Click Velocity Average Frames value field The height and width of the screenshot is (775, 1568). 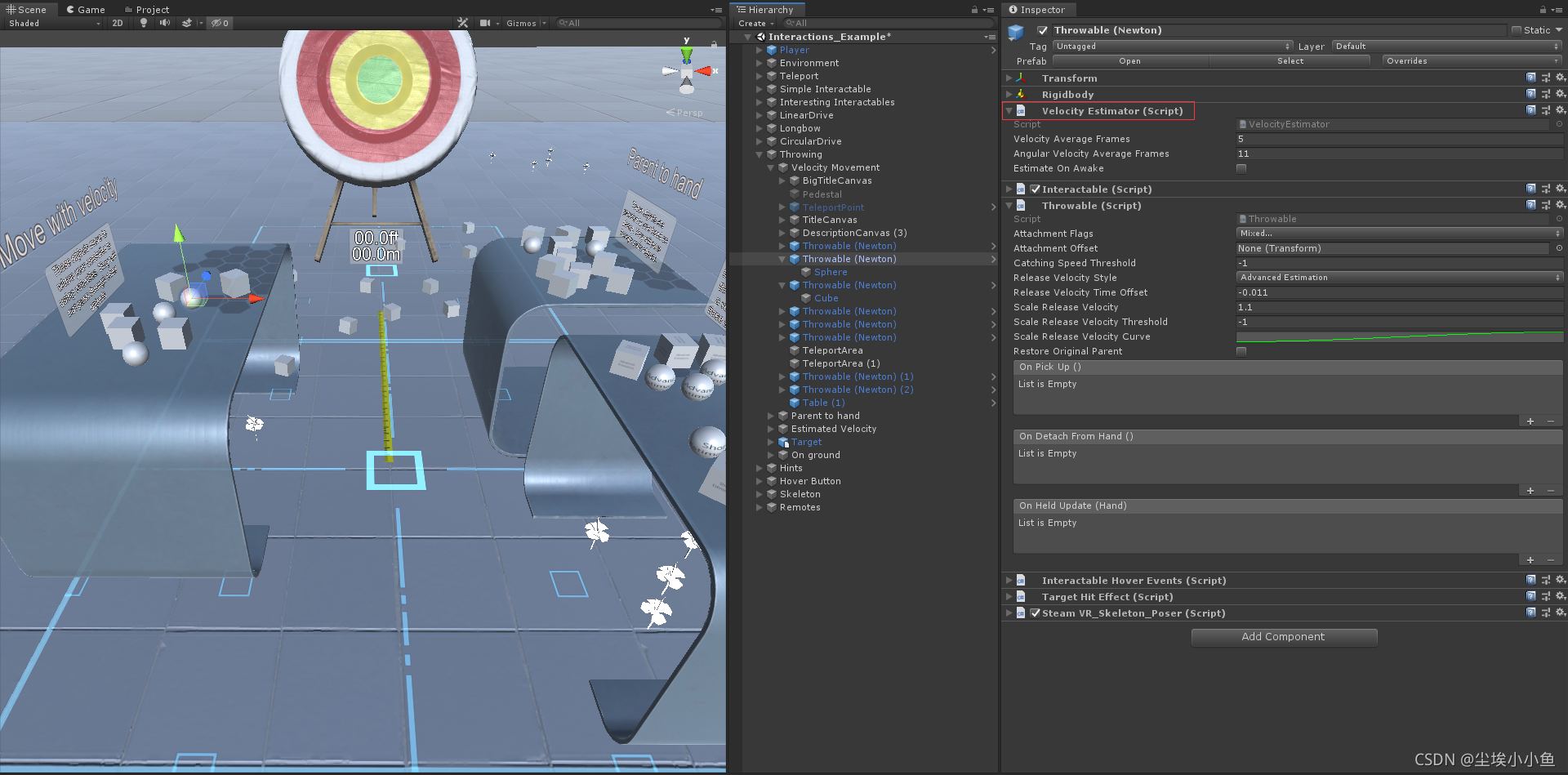(1400, 139)
